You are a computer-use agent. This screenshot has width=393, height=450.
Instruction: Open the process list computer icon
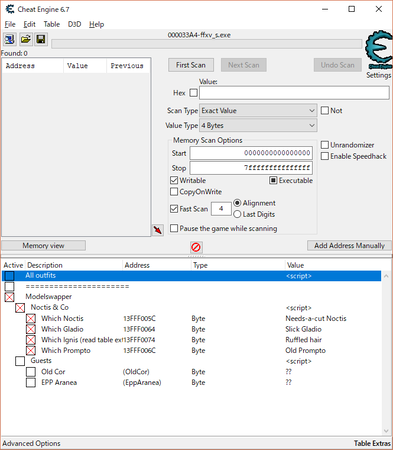(x=9, y=39)
